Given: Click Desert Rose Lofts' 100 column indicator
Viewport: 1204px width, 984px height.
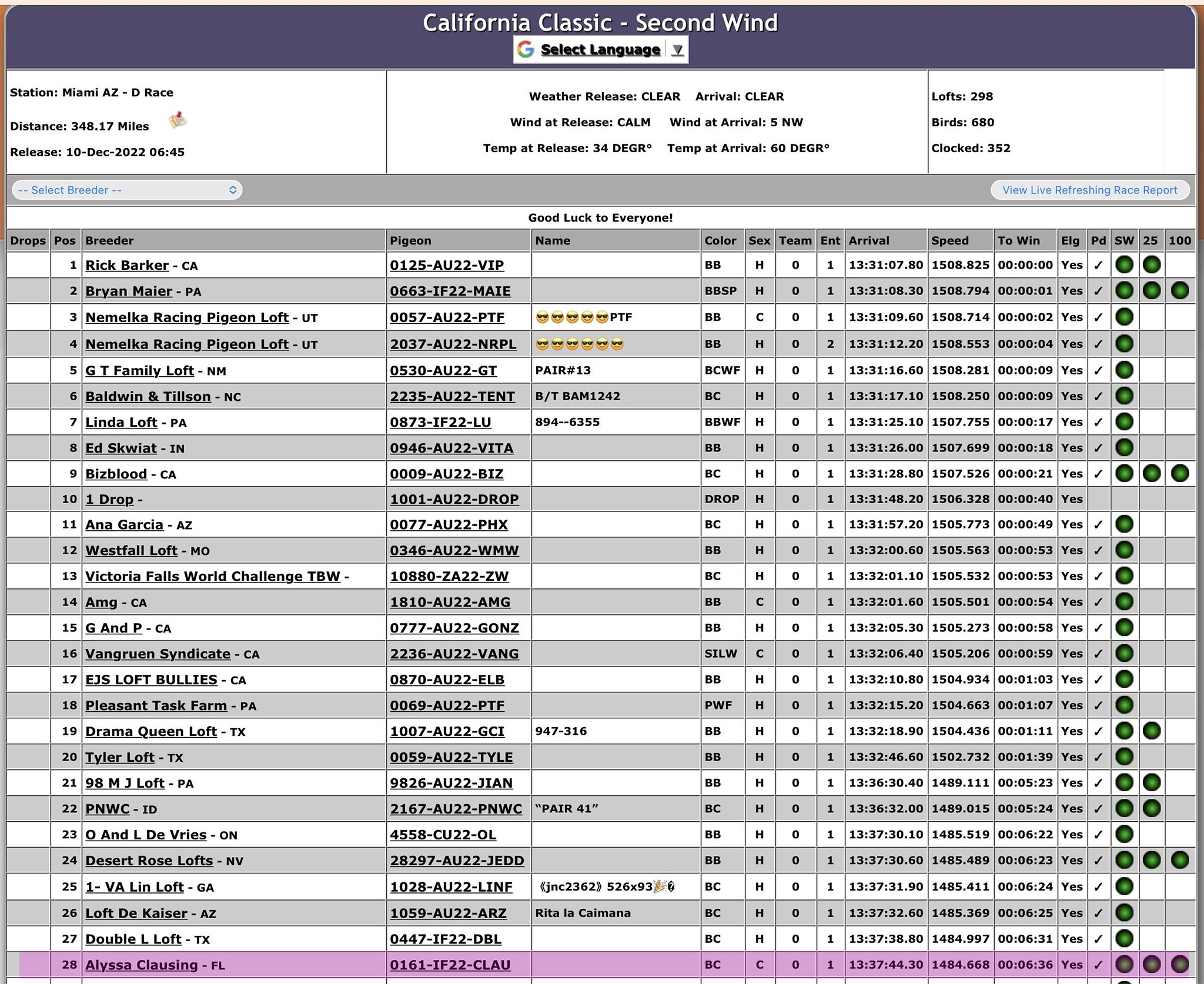Looking at the screenshot, I should tap(1179, 860).
